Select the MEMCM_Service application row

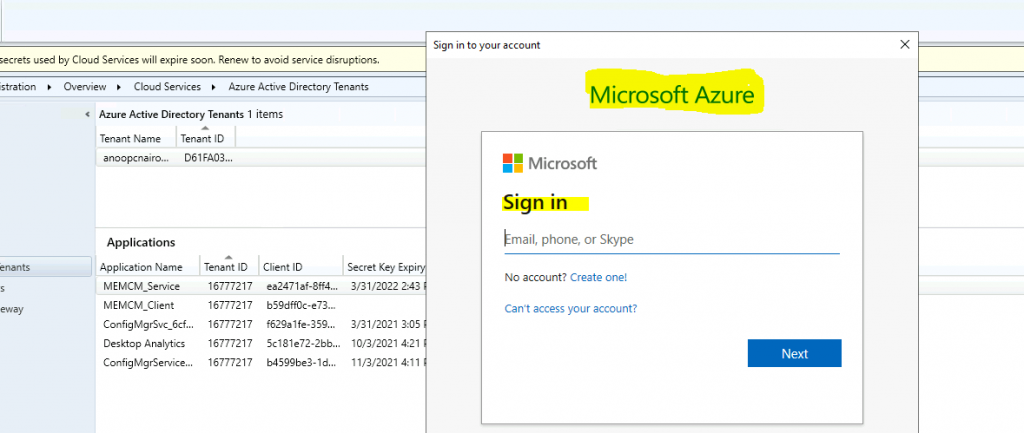[261, 286]
